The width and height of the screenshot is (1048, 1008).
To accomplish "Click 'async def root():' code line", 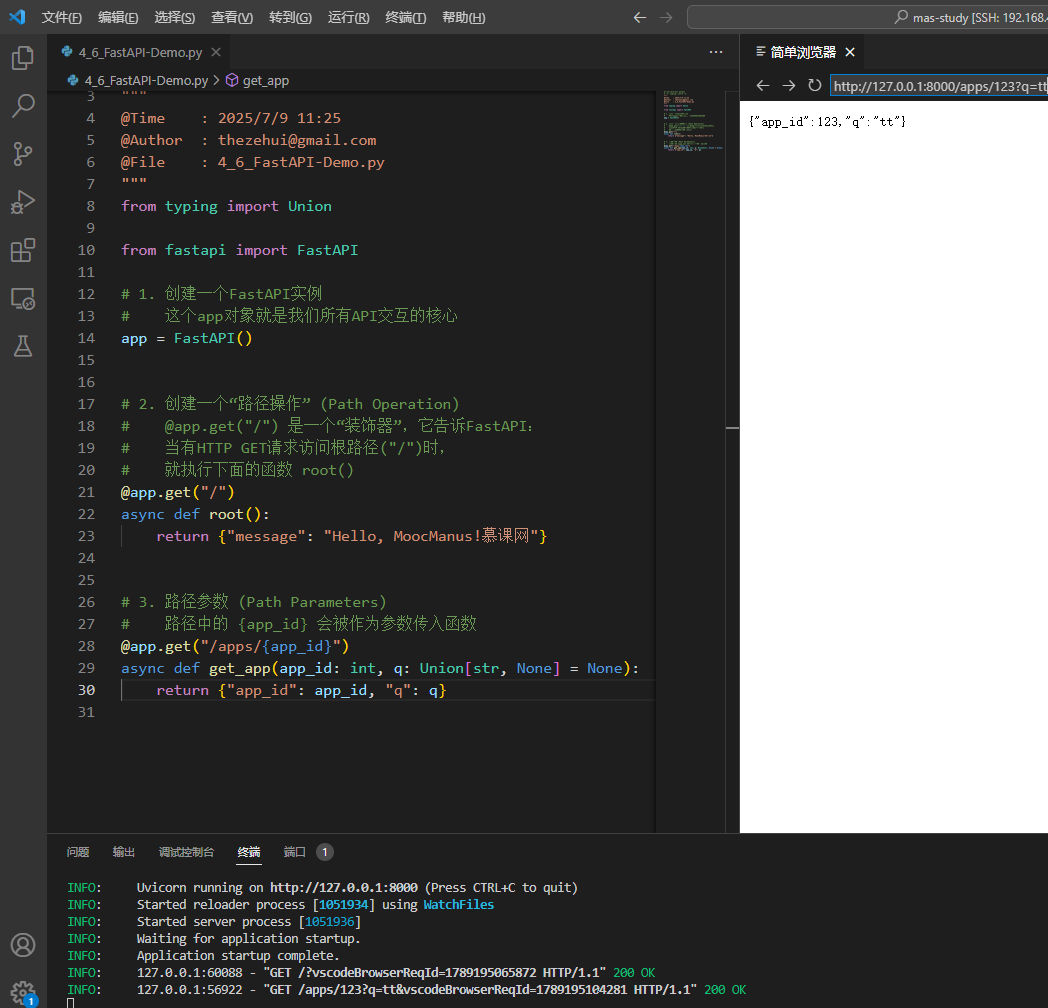I will click(195, 514).
